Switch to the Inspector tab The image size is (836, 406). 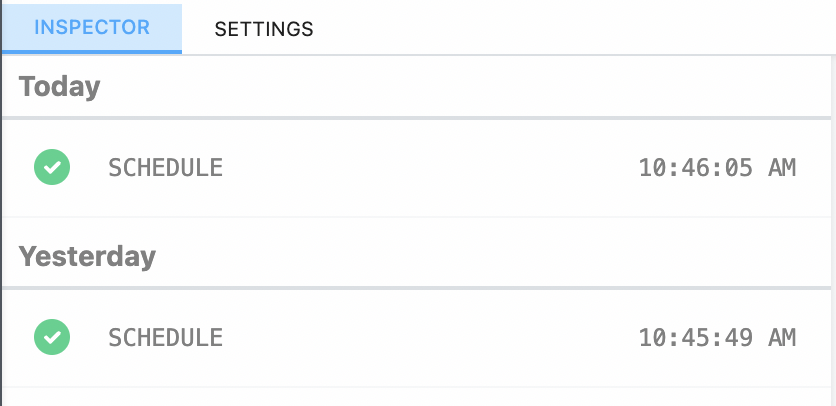point(92,28)
